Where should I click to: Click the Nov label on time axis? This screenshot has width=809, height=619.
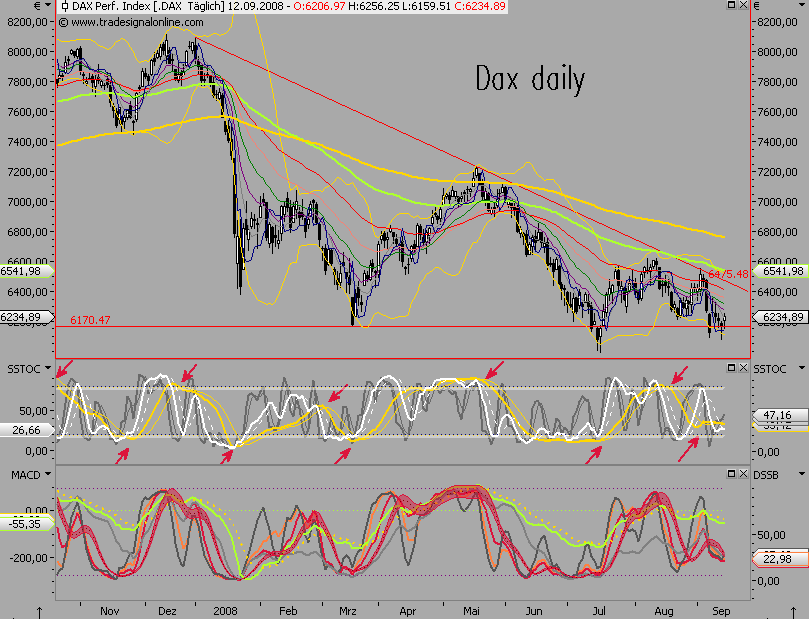pyautogui.click(x=109, y=611)
